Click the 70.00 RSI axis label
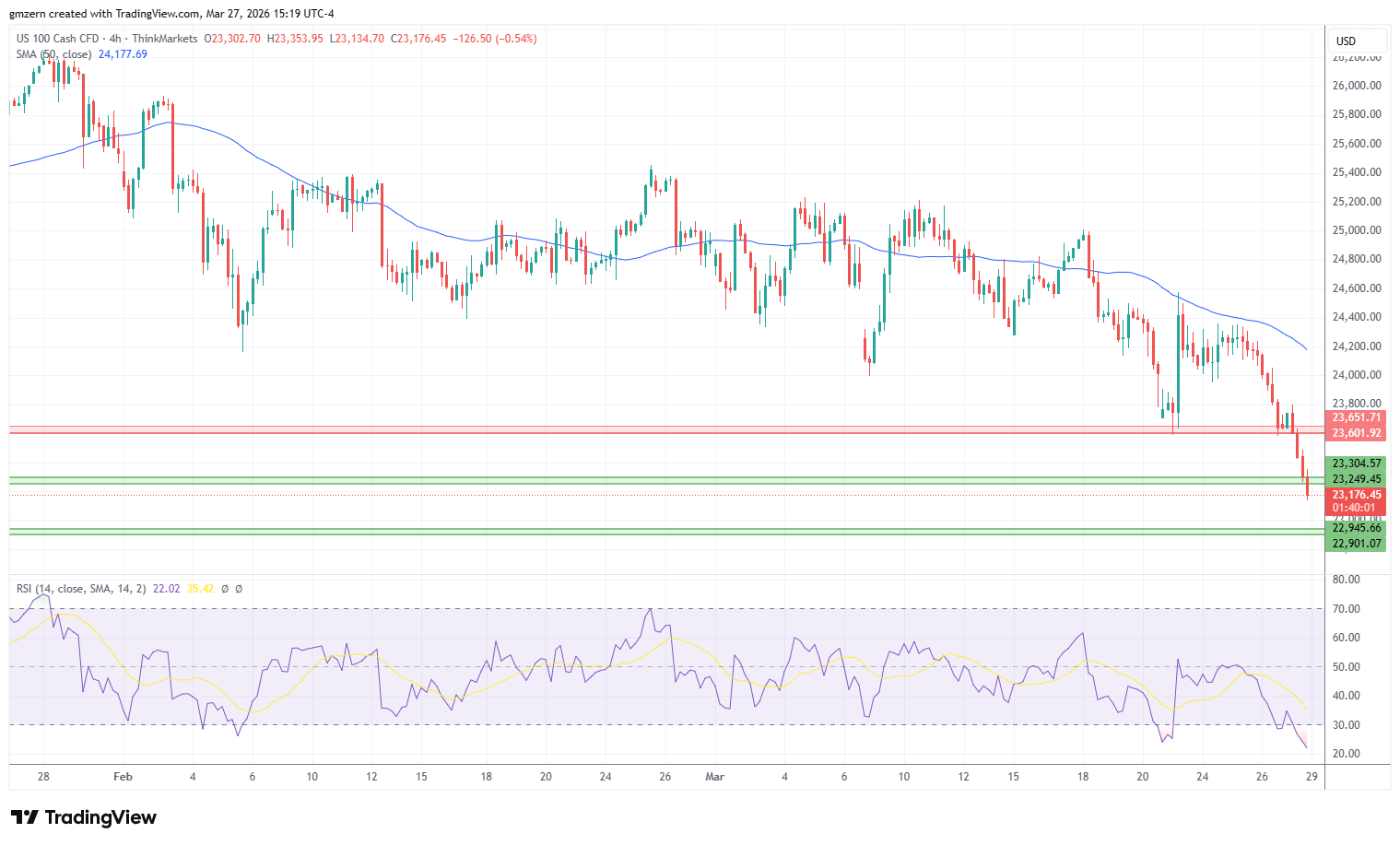The width and height of the screenshot is (1400, 845). point(1347,609)
